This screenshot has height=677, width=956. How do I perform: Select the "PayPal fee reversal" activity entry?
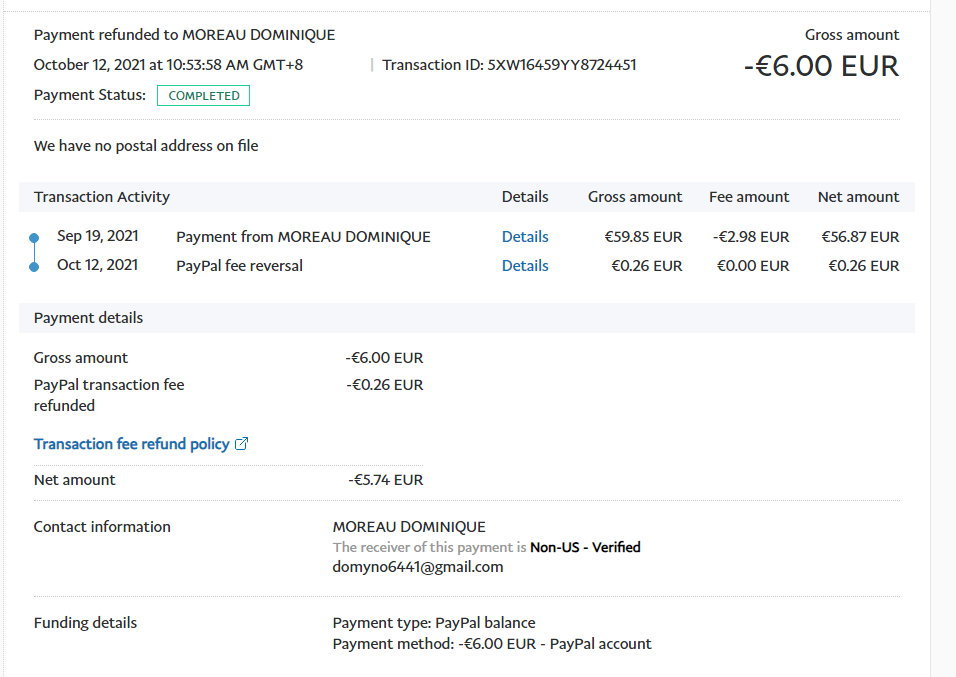pos(239,266)
